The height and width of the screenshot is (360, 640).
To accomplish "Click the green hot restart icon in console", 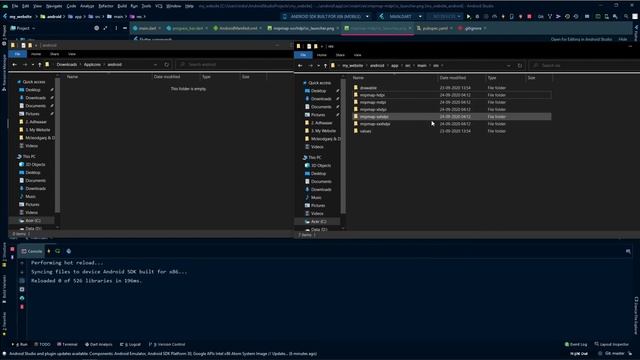I will (x=58, y=251).
